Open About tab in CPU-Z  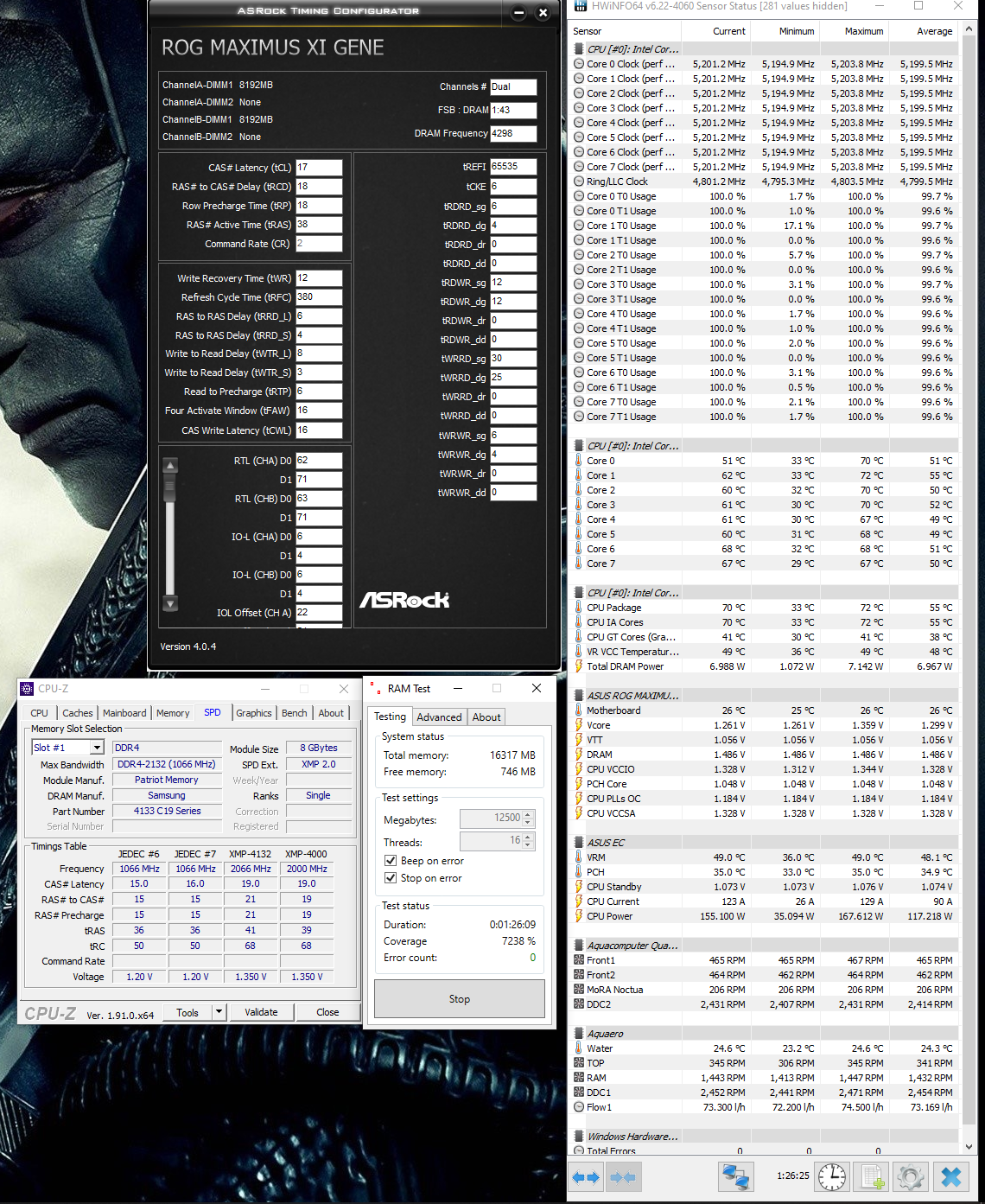tap(331, 713)
